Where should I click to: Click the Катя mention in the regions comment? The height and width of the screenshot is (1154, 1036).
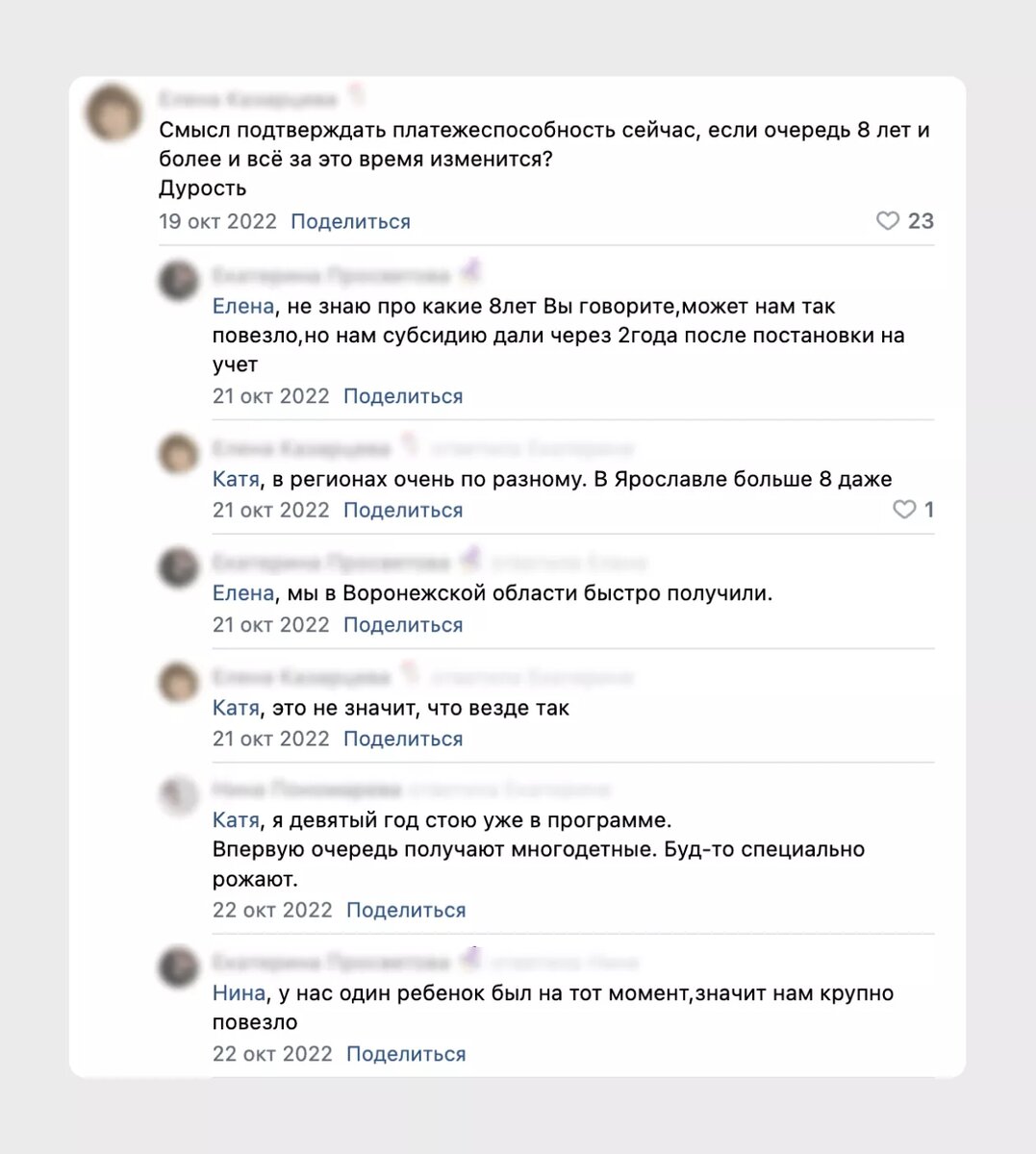(234, 478)
